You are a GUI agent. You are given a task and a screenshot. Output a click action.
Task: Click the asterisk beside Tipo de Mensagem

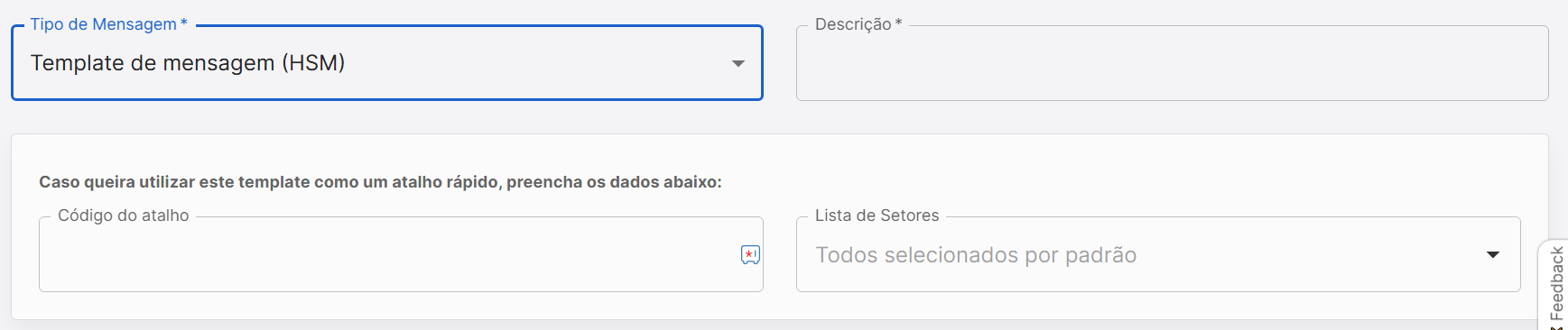pos(184,23)
